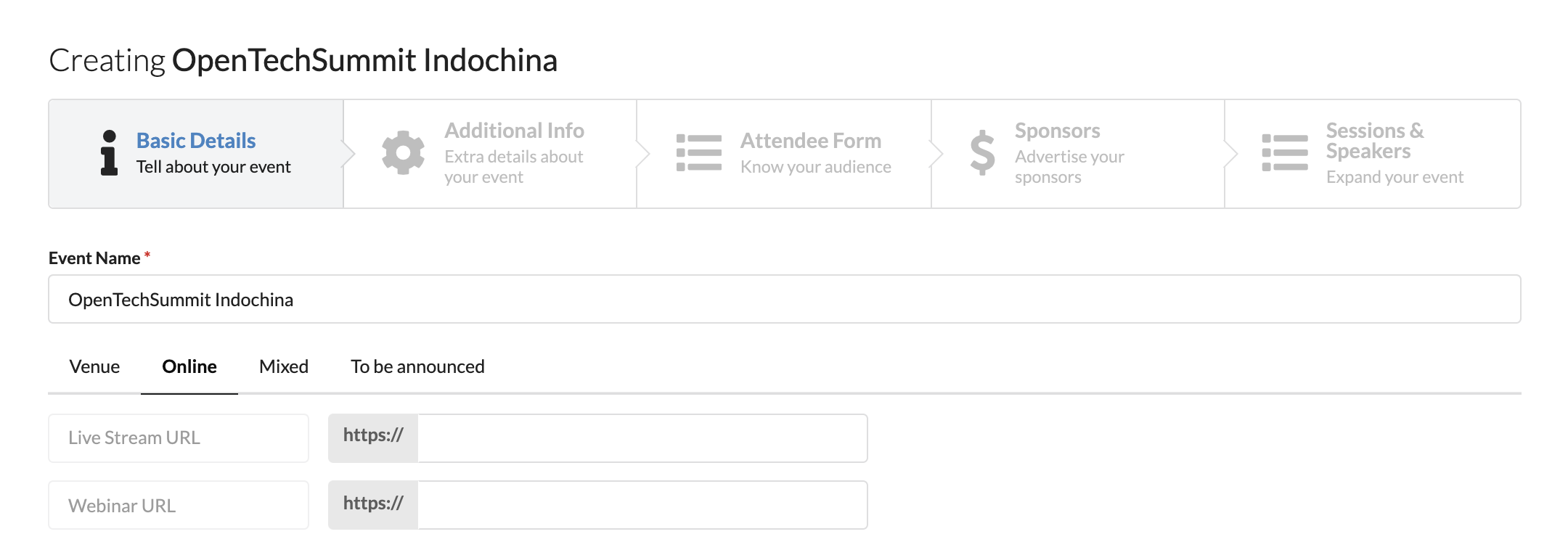Click the gear icon for Additional Info
1568x550 pixels.
pos(404,153)
